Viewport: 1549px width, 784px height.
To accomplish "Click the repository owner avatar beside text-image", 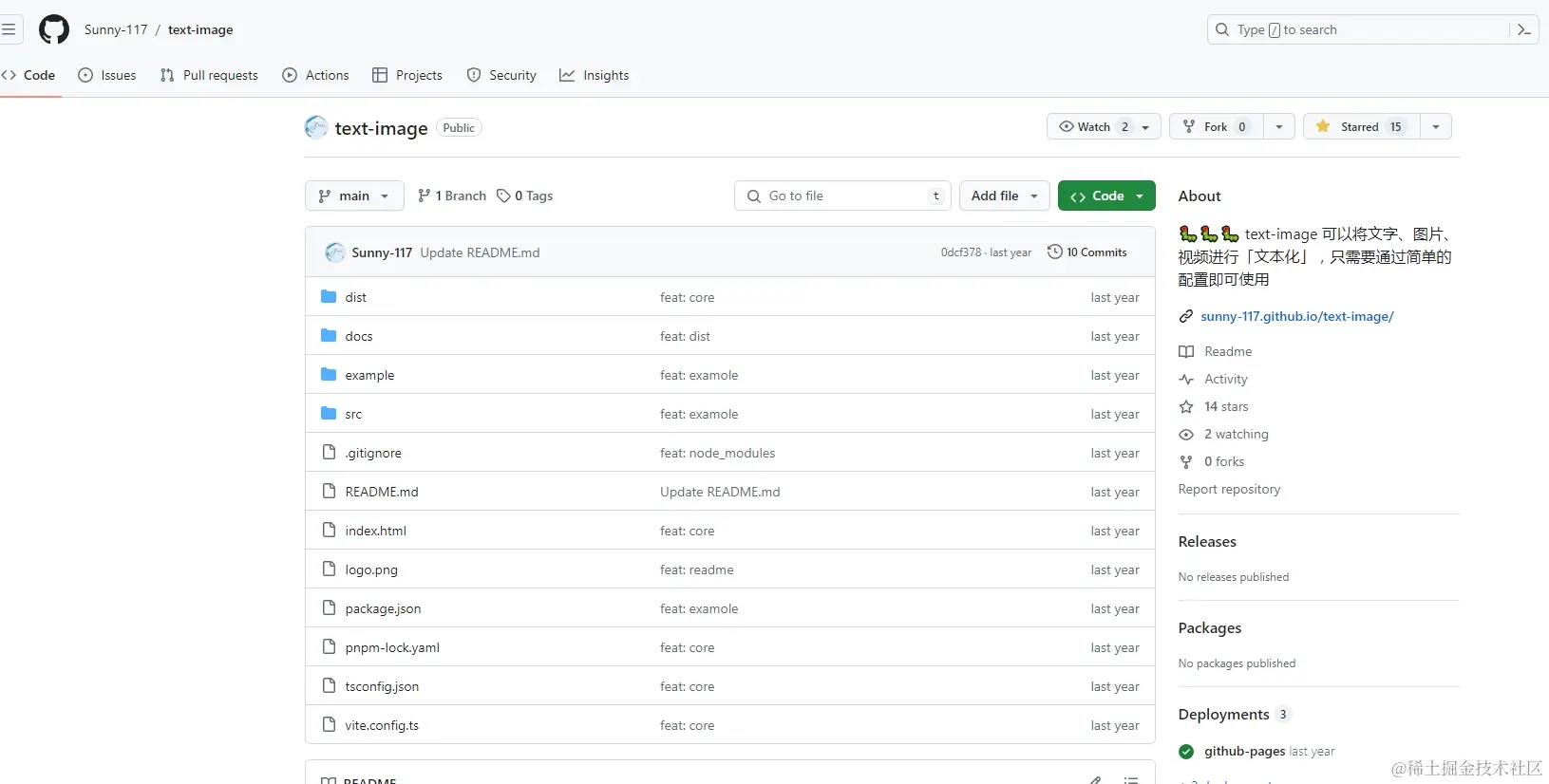I will [316, 127].
